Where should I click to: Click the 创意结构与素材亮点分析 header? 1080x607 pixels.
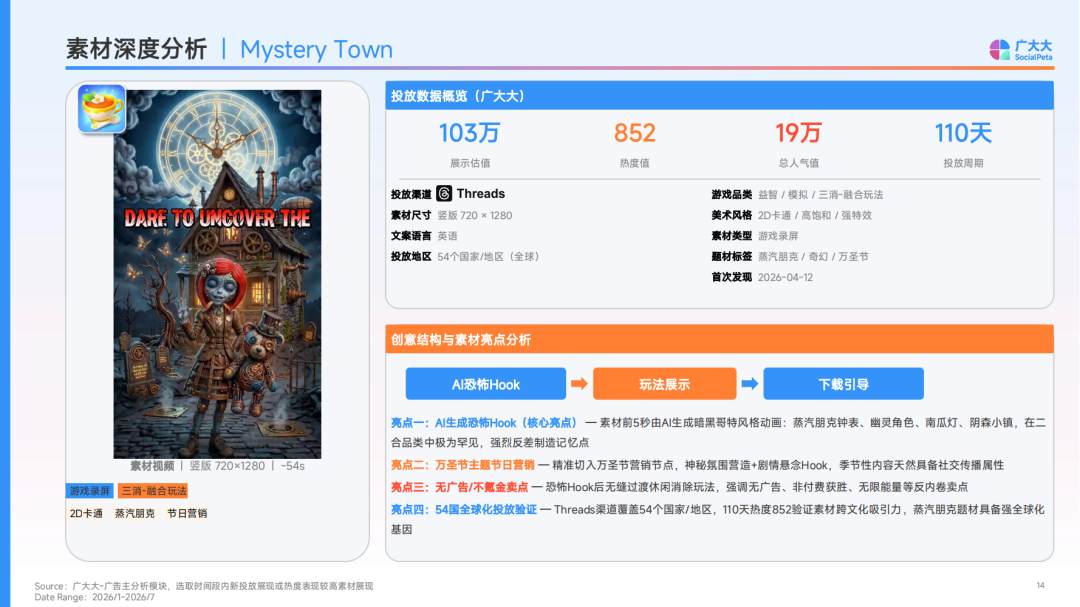click(719, 339)
